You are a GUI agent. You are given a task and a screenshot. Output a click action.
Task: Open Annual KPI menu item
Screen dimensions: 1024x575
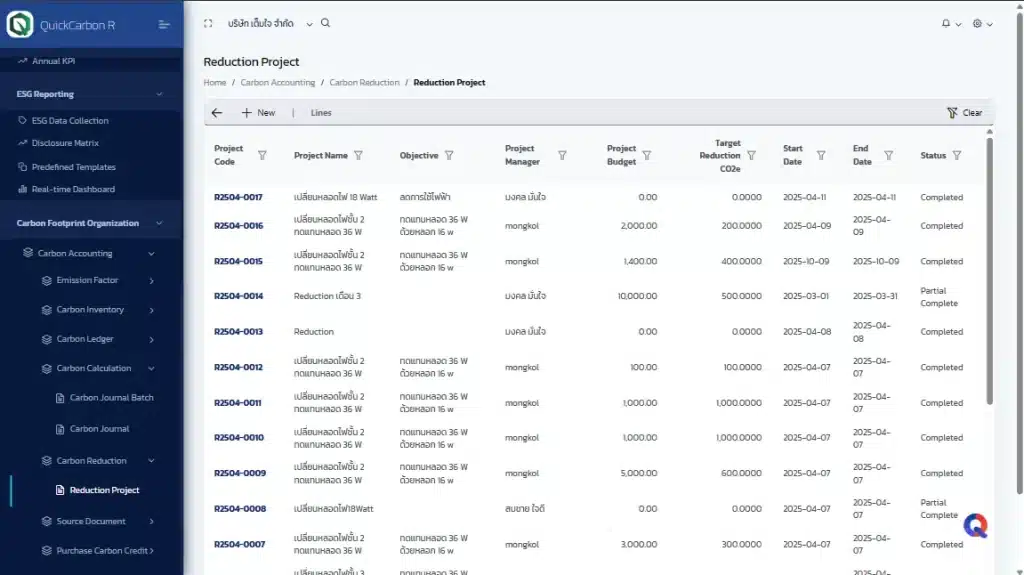(x=54, y=61)
